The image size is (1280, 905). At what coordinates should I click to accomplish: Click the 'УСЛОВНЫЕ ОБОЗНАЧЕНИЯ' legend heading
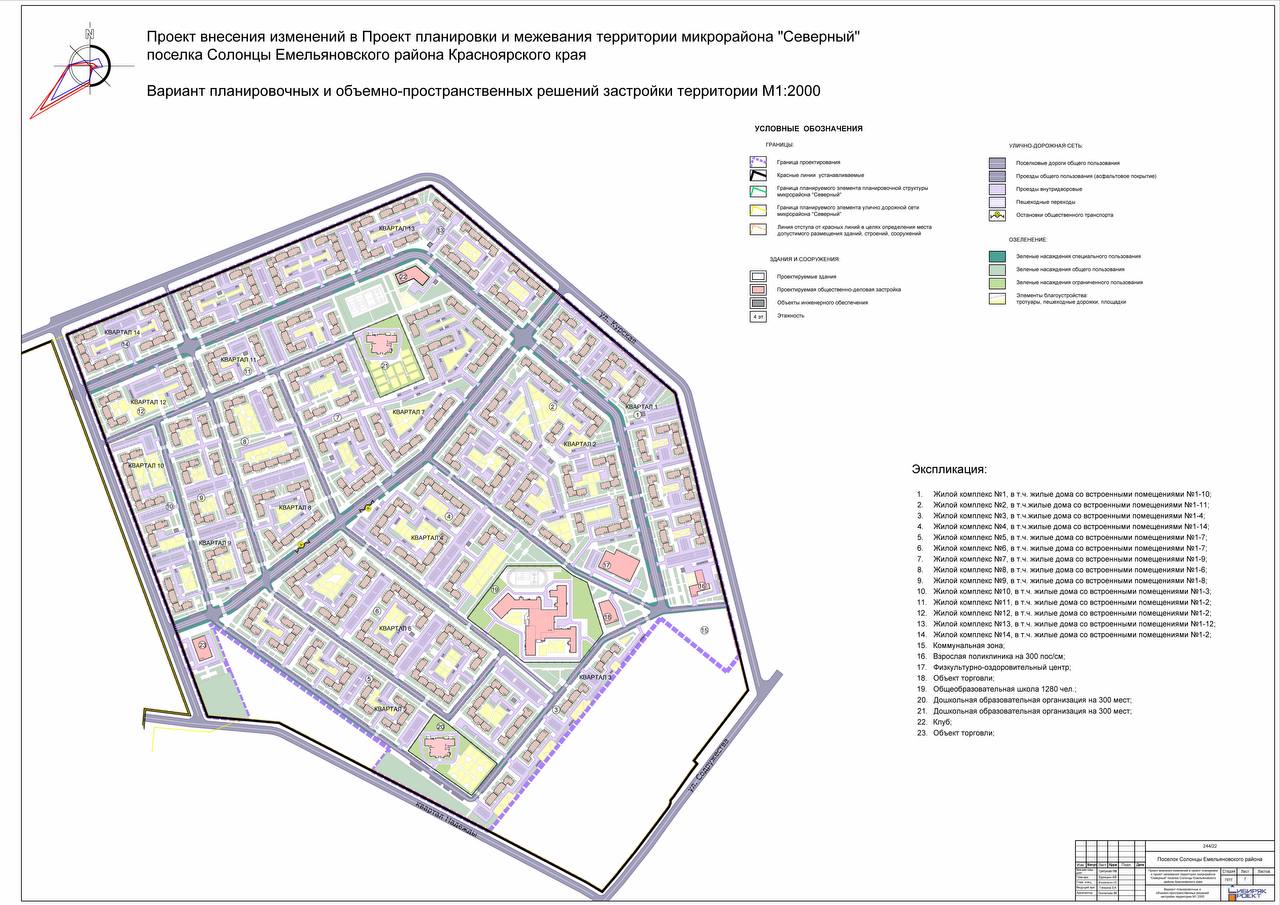click(x=808, y=129)
